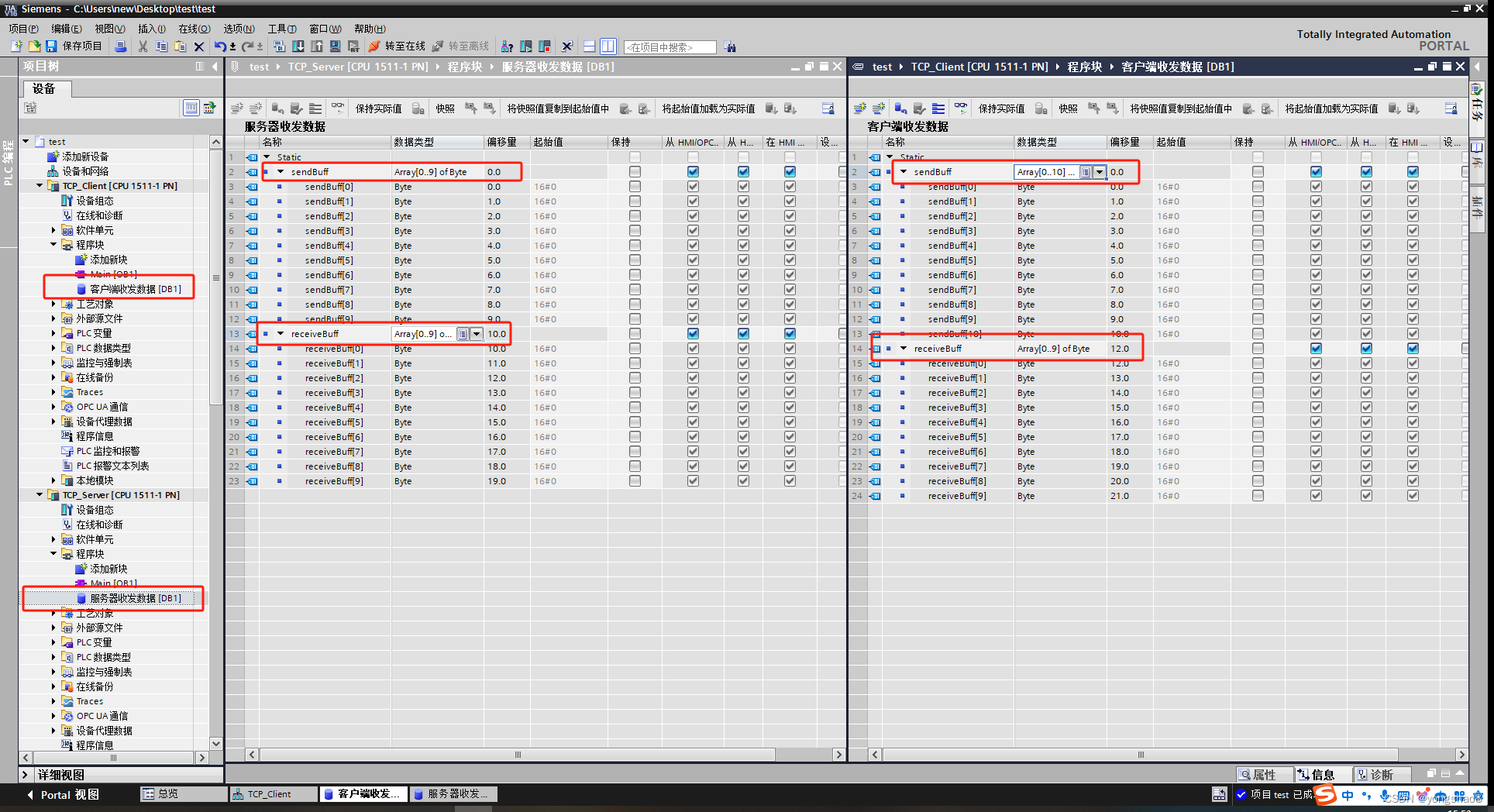Click 将起始值加载为实际值 in client DB toolbar
Image resolution: width=1494 pixels, height=812 pixels.
tap(1331, 108)
